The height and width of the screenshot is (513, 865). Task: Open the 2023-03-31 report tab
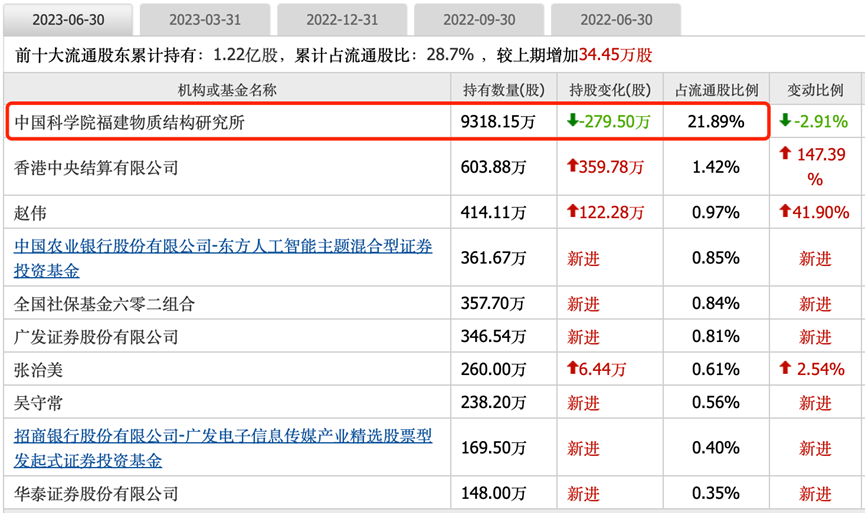coord(205,20)
